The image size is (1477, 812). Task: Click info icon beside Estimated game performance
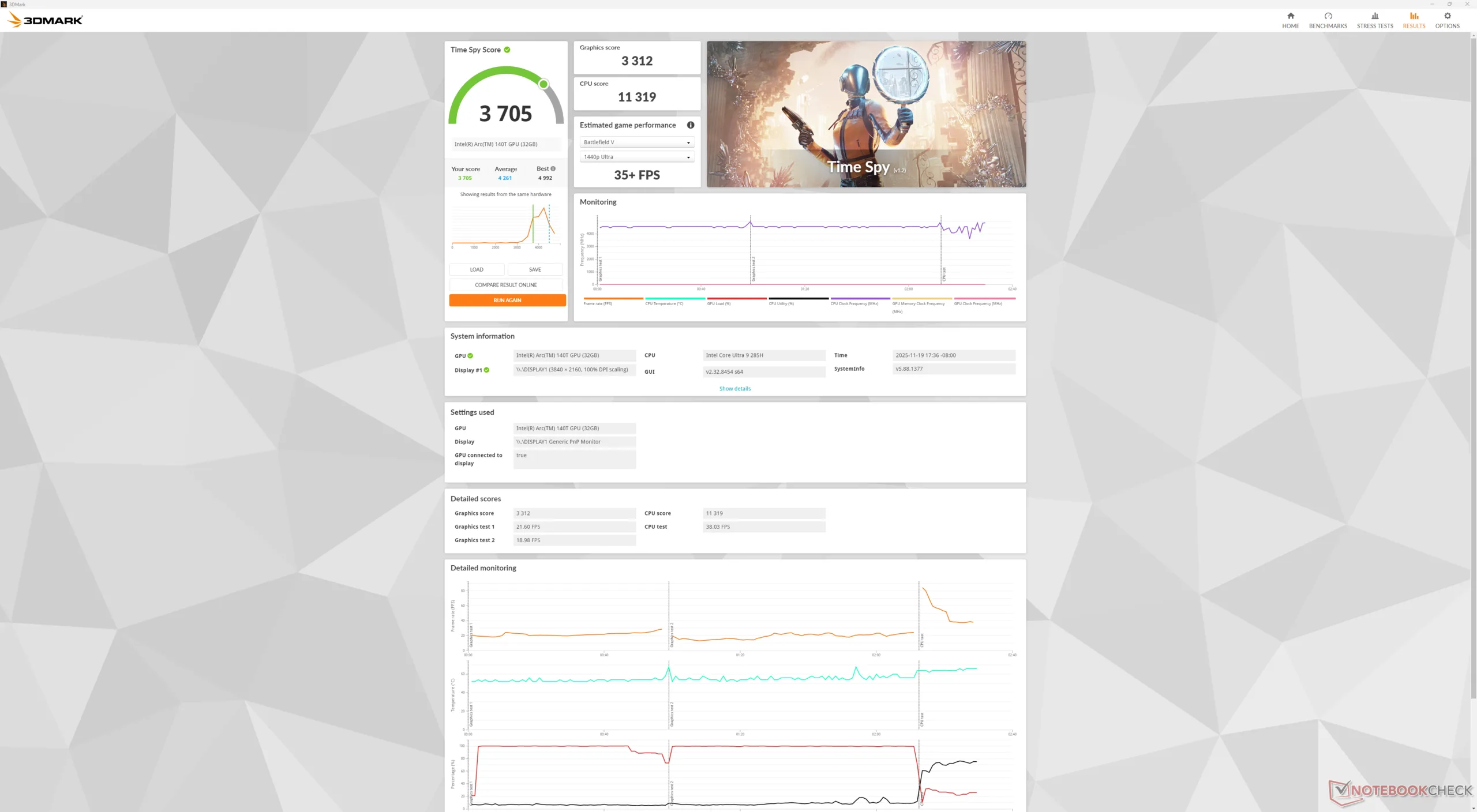pos(690,125)
